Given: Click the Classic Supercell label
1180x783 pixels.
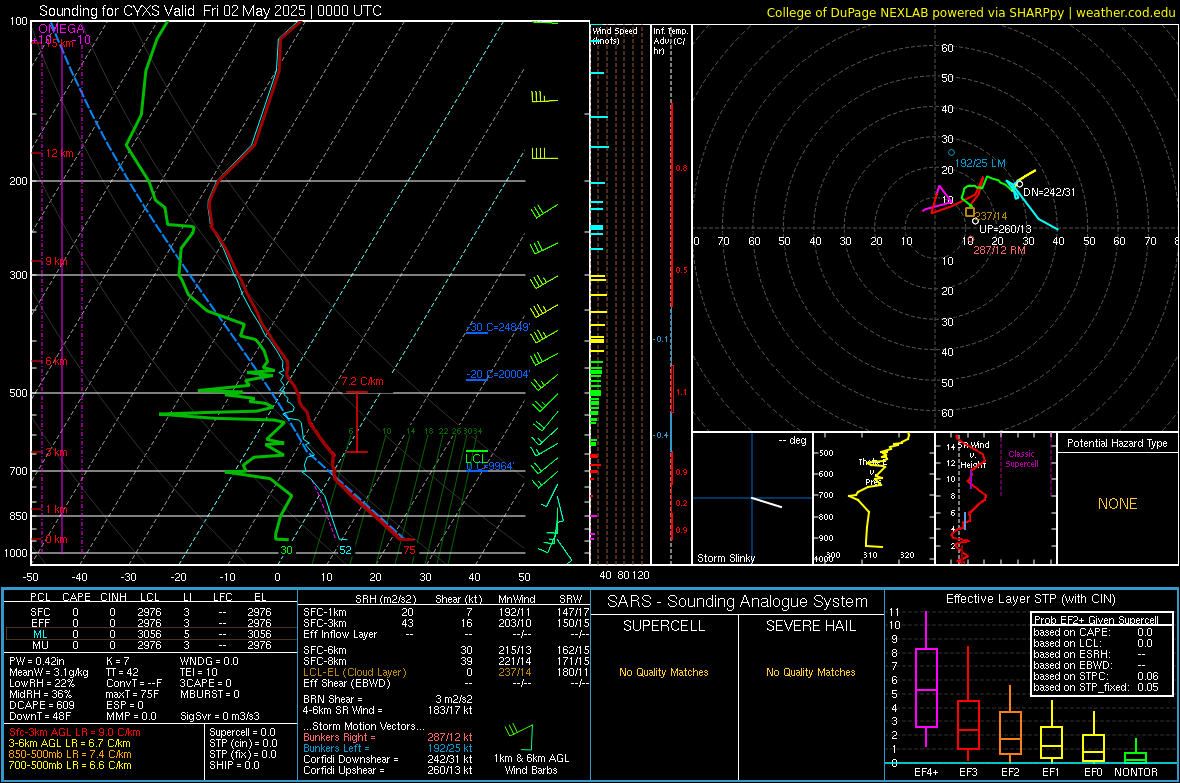Looking at the screenshot, I should [1022, 459].
